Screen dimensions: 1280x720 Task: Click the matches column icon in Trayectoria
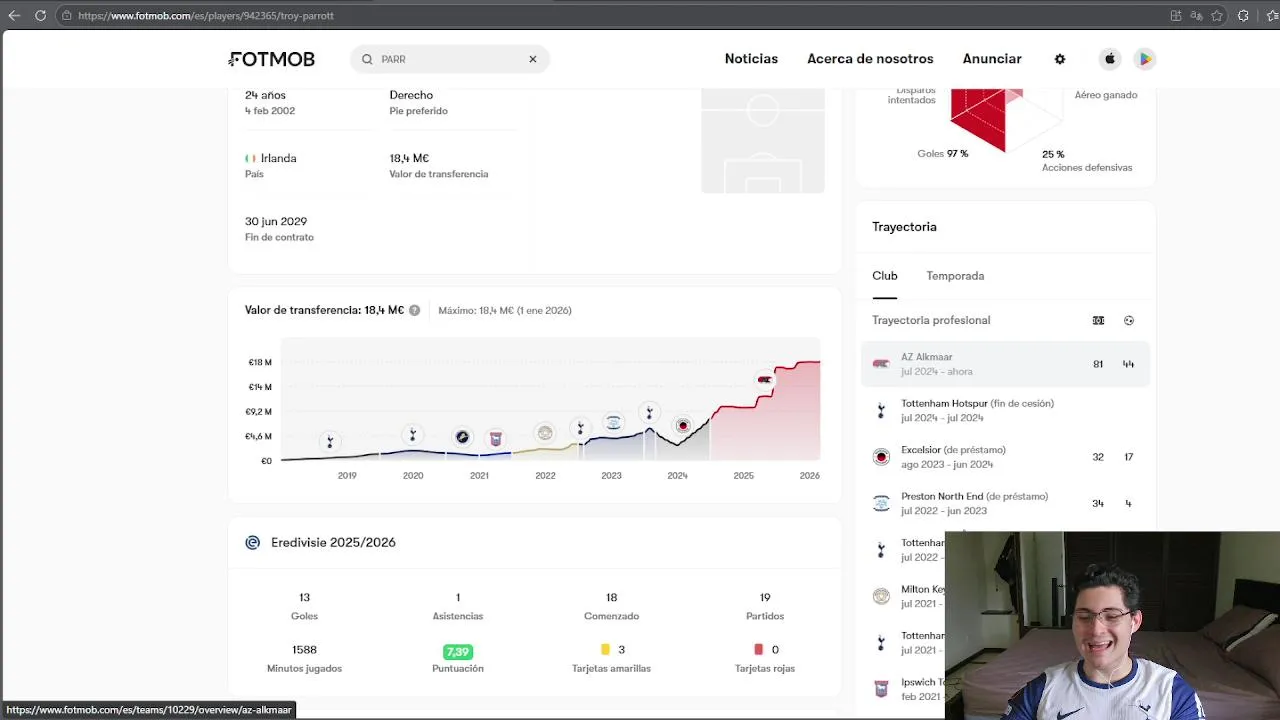(1098, 320)
